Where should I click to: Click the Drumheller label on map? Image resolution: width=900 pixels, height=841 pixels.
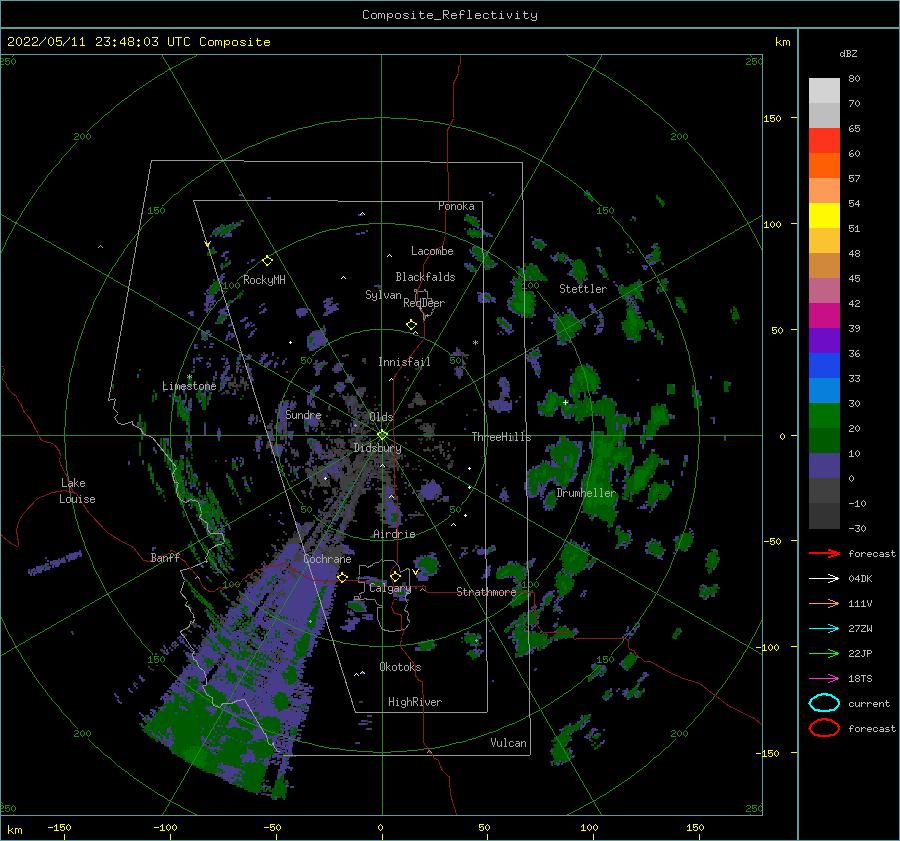pyautogui.click(x=585, y=493)
